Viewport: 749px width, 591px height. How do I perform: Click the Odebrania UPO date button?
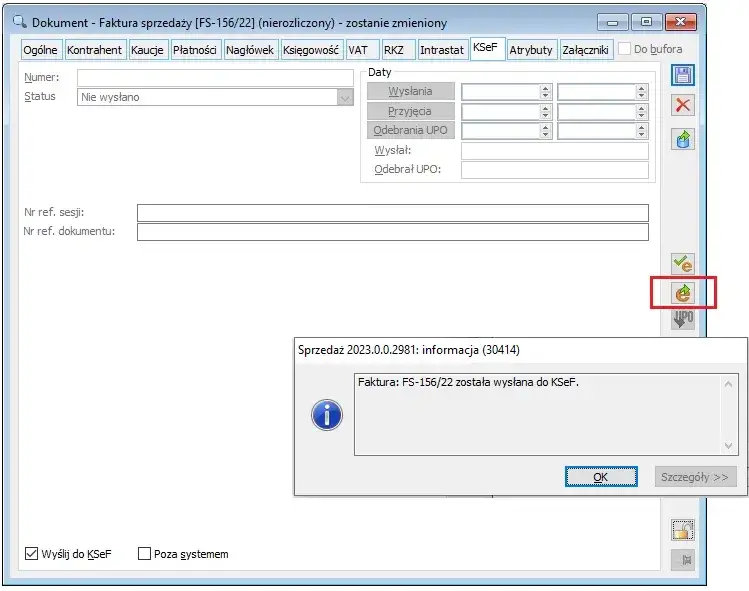pos(410,131)
